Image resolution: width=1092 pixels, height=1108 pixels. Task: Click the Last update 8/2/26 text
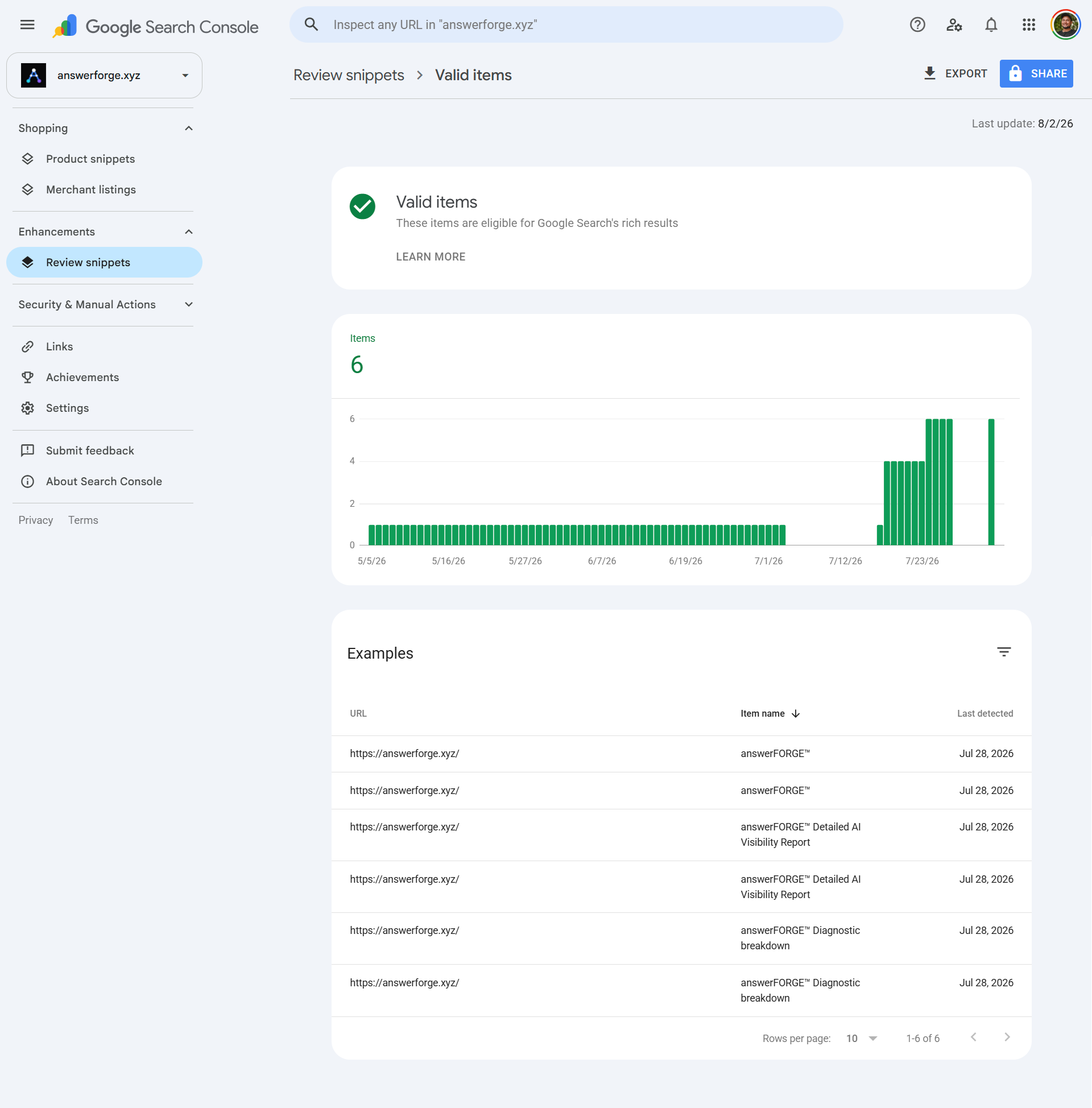(1022, 124)
